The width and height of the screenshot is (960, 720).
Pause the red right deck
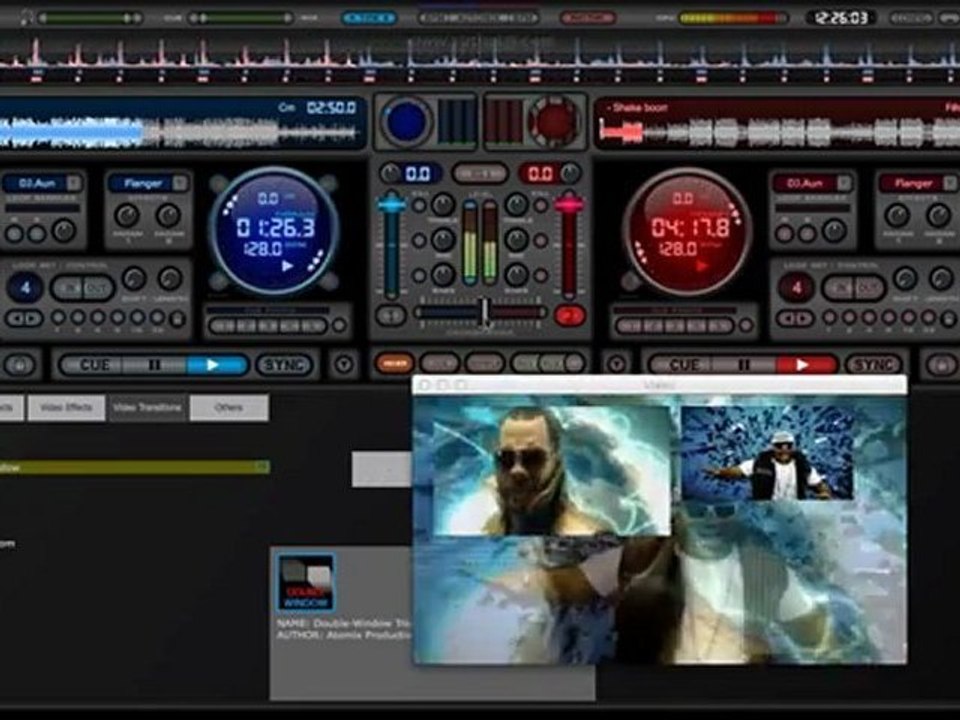coord(744,366)
